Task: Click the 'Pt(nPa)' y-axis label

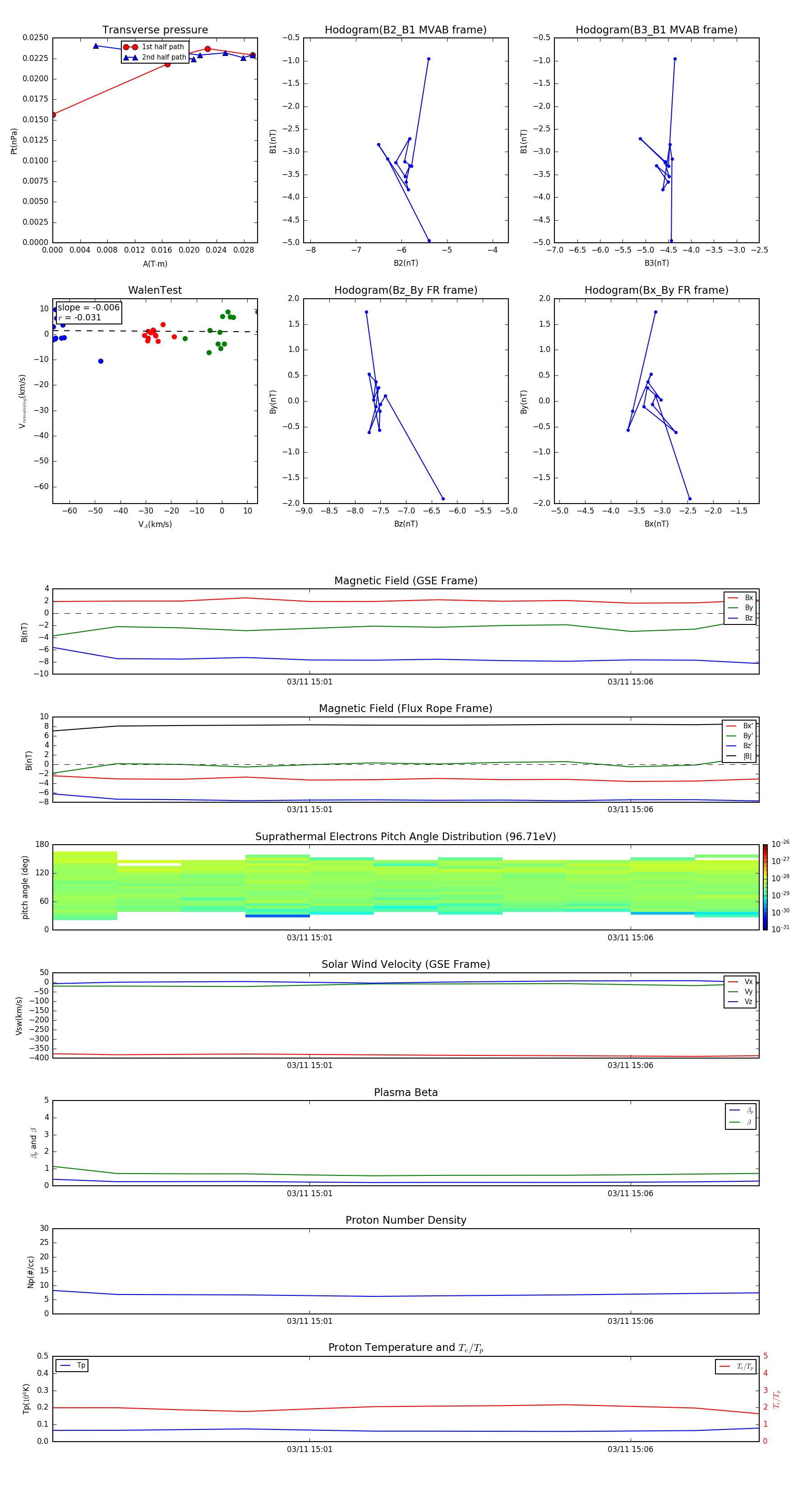Action: click(x=14, y=141)
